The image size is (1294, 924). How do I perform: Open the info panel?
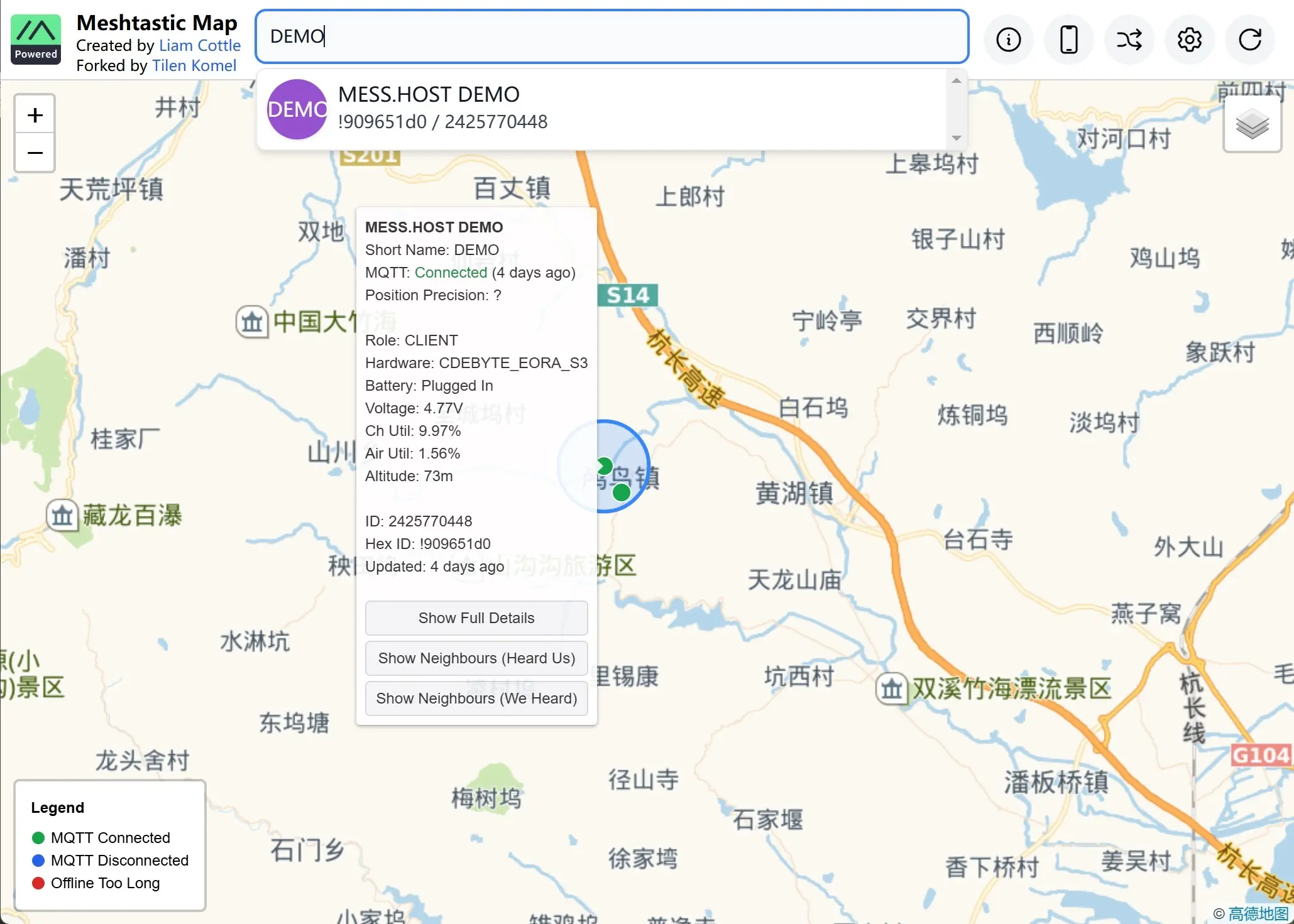click(x=1007, y=39)
